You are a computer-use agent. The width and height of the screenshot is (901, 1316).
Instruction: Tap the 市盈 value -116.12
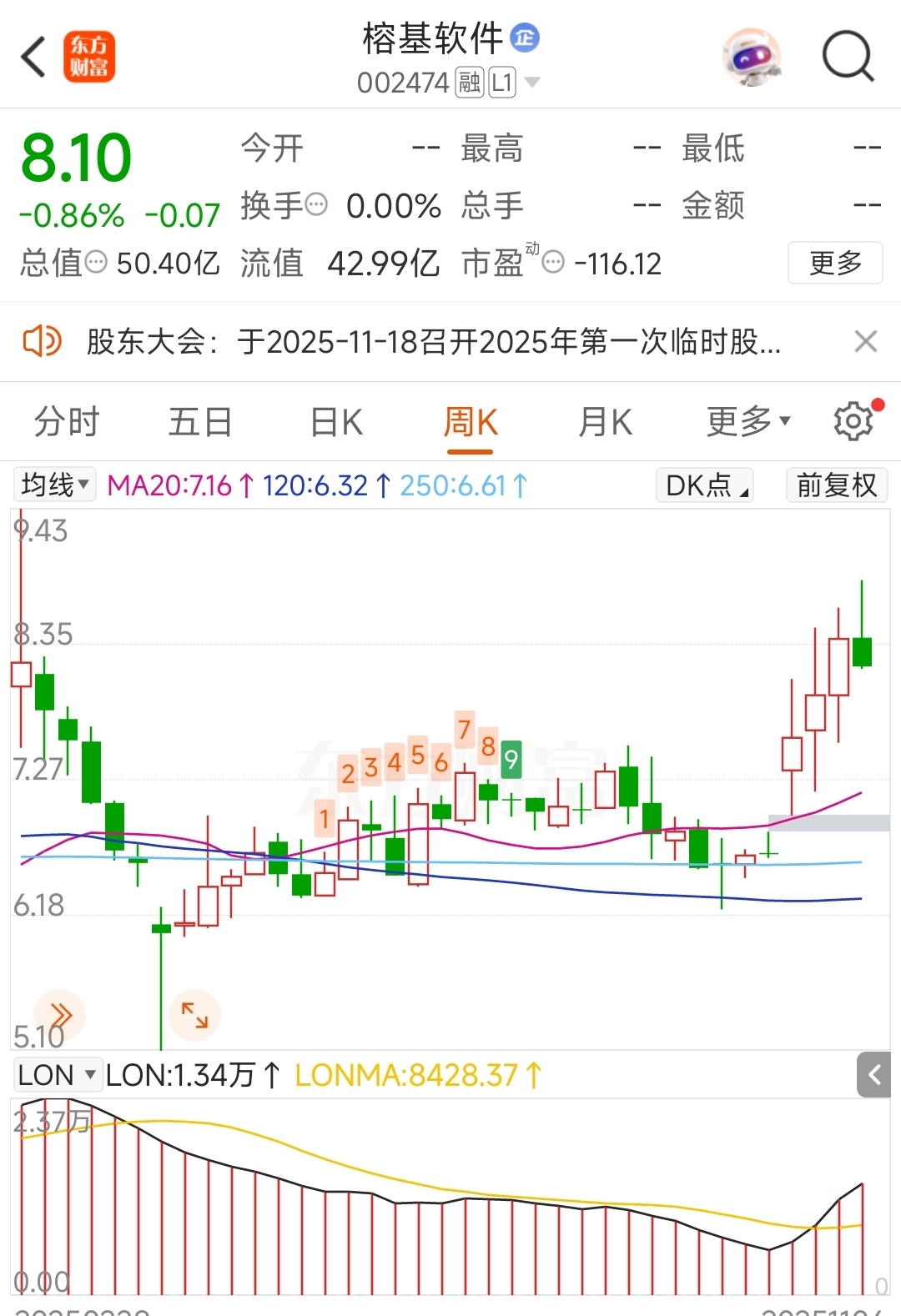617,264
